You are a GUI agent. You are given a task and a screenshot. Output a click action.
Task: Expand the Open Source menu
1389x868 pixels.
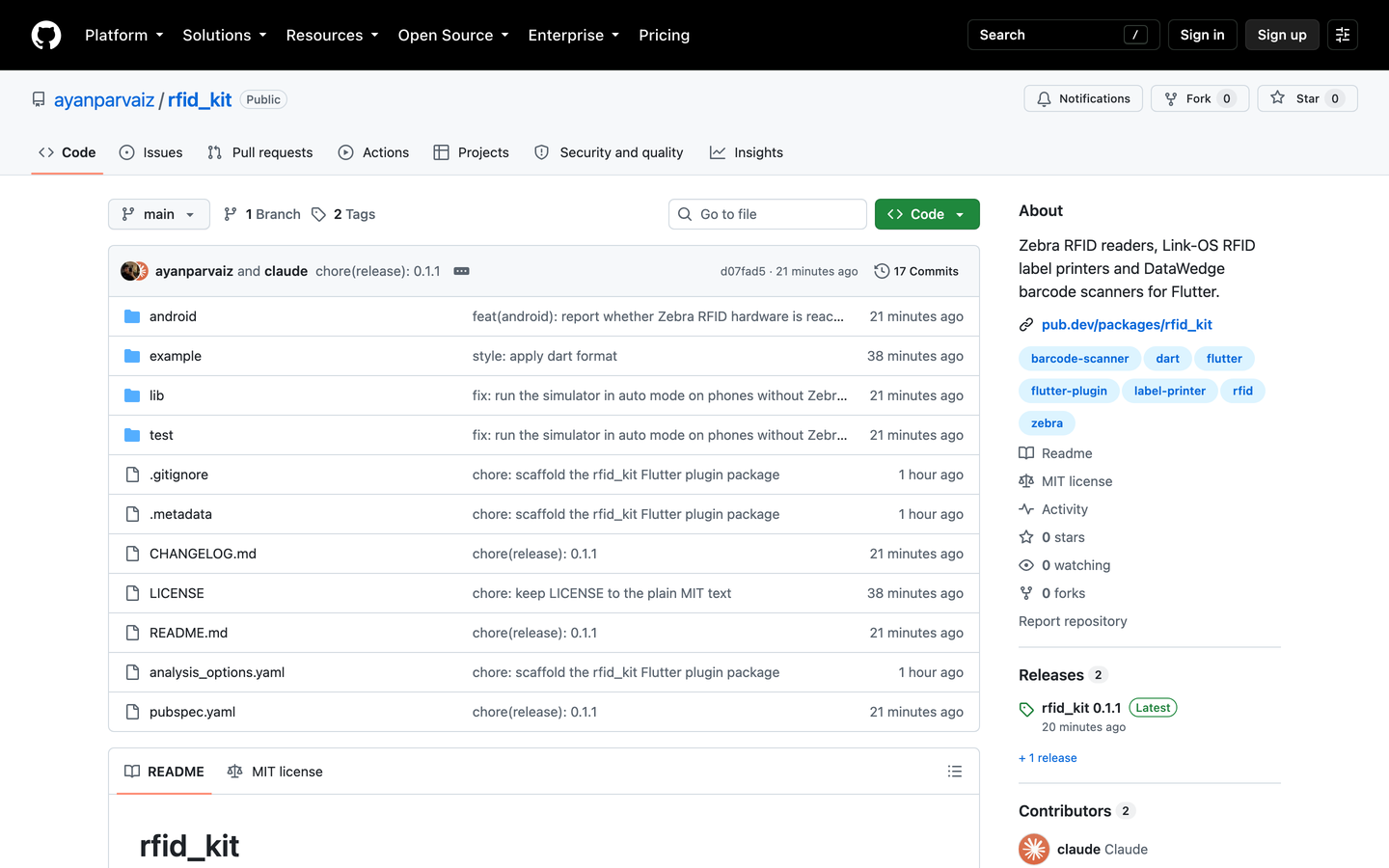452,35
